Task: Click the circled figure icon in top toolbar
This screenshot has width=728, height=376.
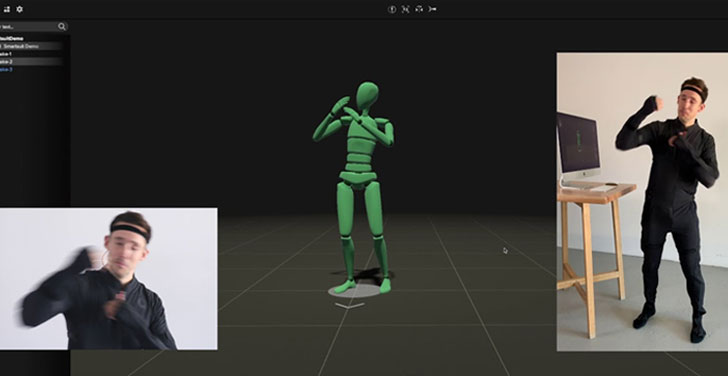Action: coord(392,9)
